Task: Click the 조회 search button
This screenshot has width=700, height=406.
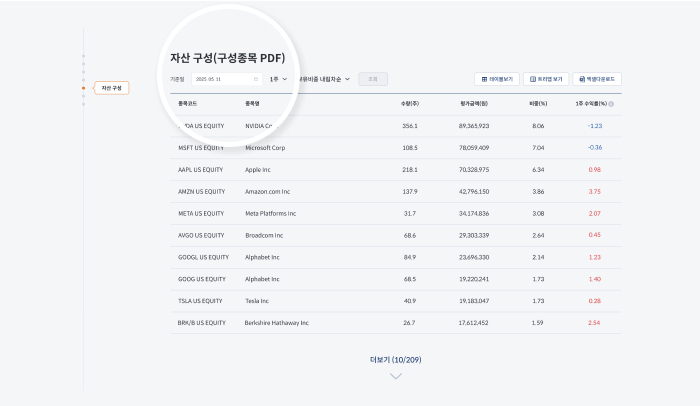Action: point(373,79)
